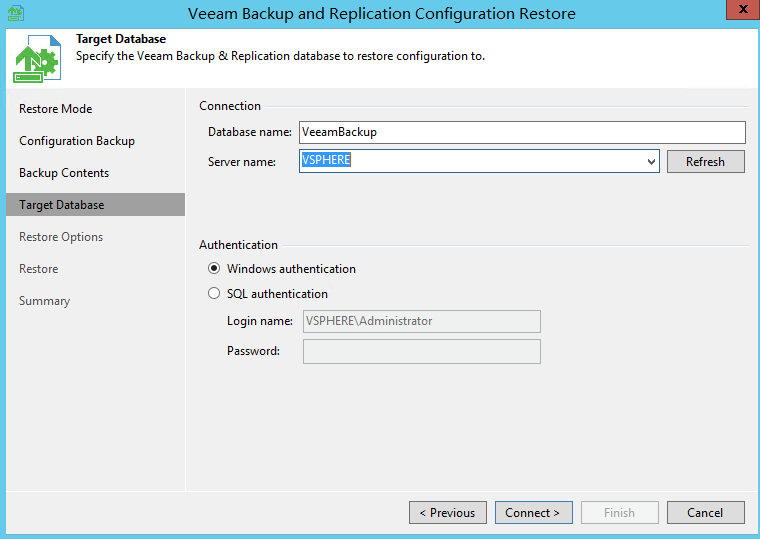Expand the Server name dropdown arrow
The image size is (760, 539).
(651, 161)
